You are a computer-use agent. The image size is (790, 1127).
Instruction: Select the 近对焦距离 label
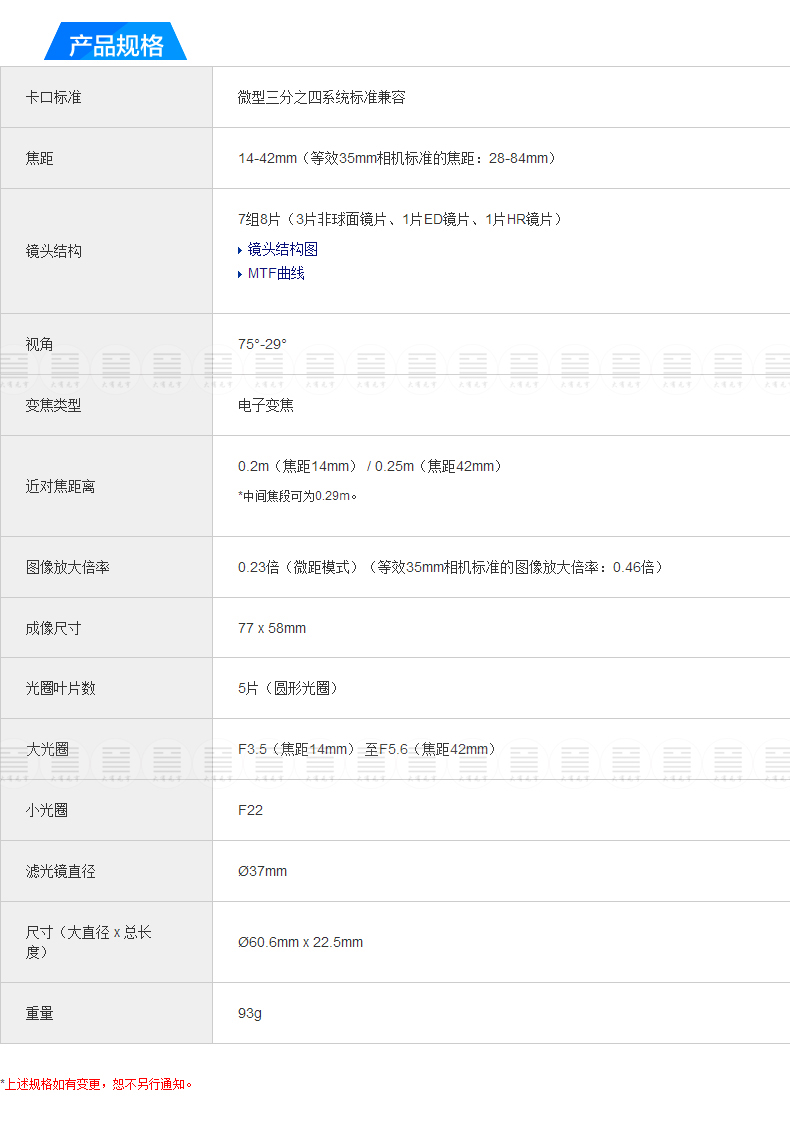[60, 487]
